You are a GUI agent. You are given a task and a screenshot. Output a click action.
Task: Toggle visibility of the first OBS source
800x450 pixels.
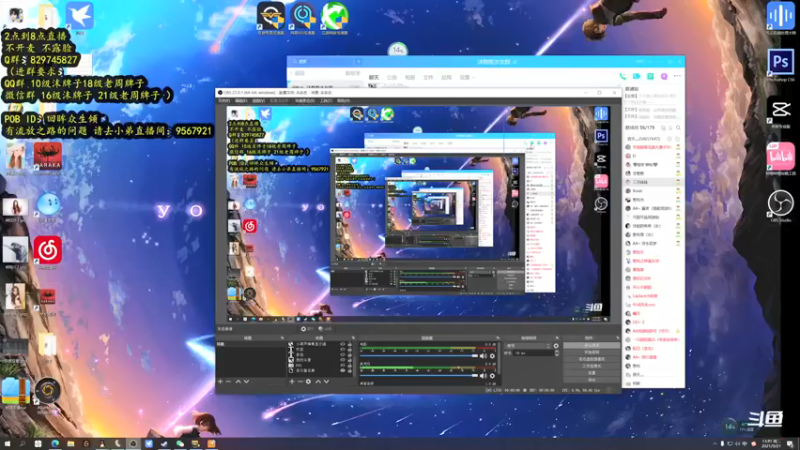pyautogui.click(x=342, y=344)
